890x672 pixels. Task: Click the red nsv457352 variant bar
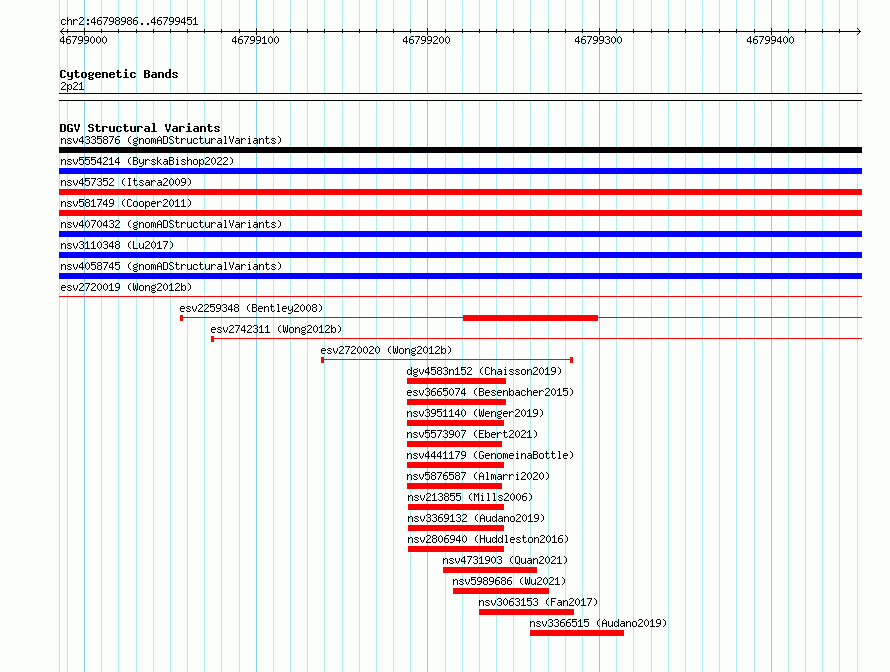tap(460, 192)
